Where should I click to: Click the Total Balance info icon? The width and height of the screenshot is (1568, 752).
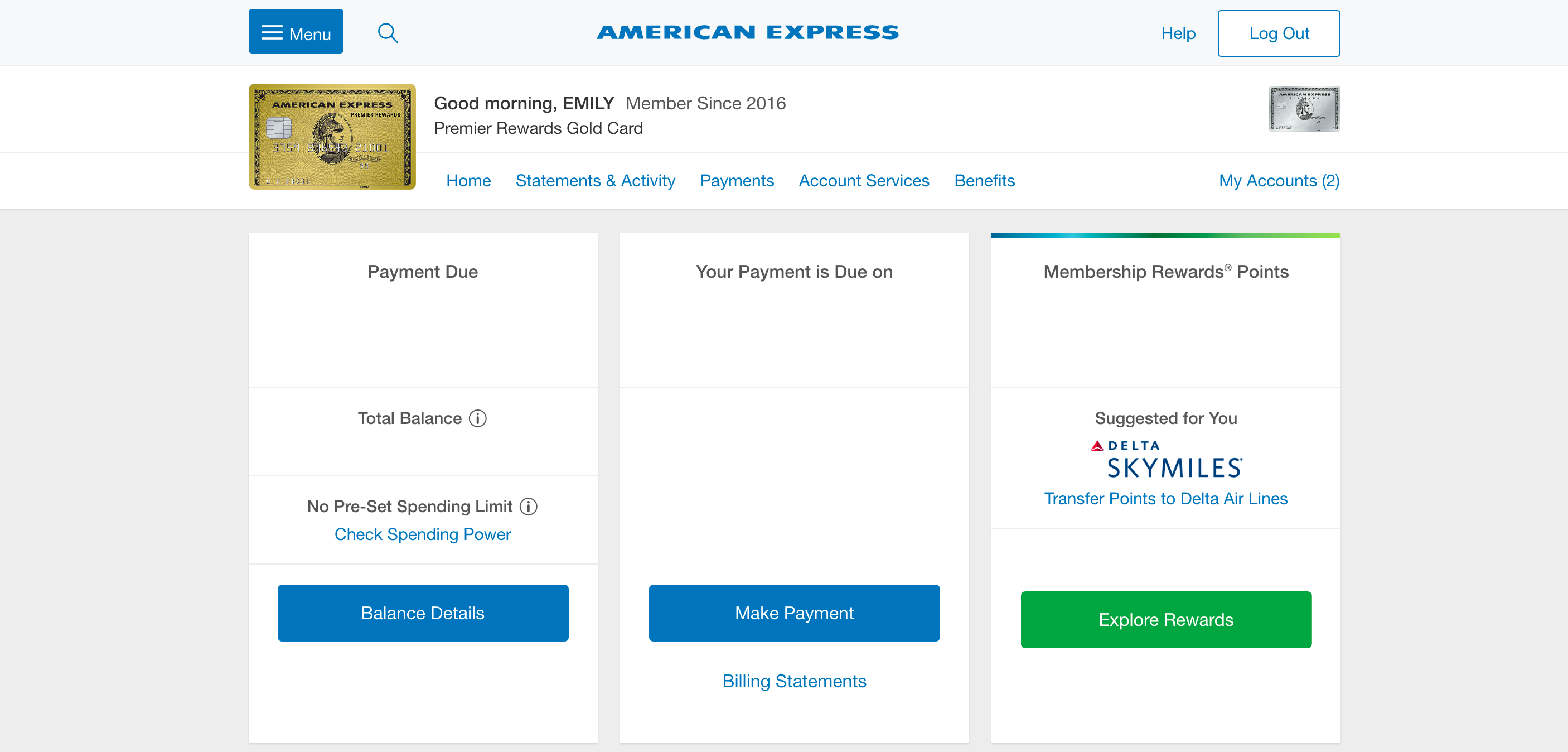[478, 418]
